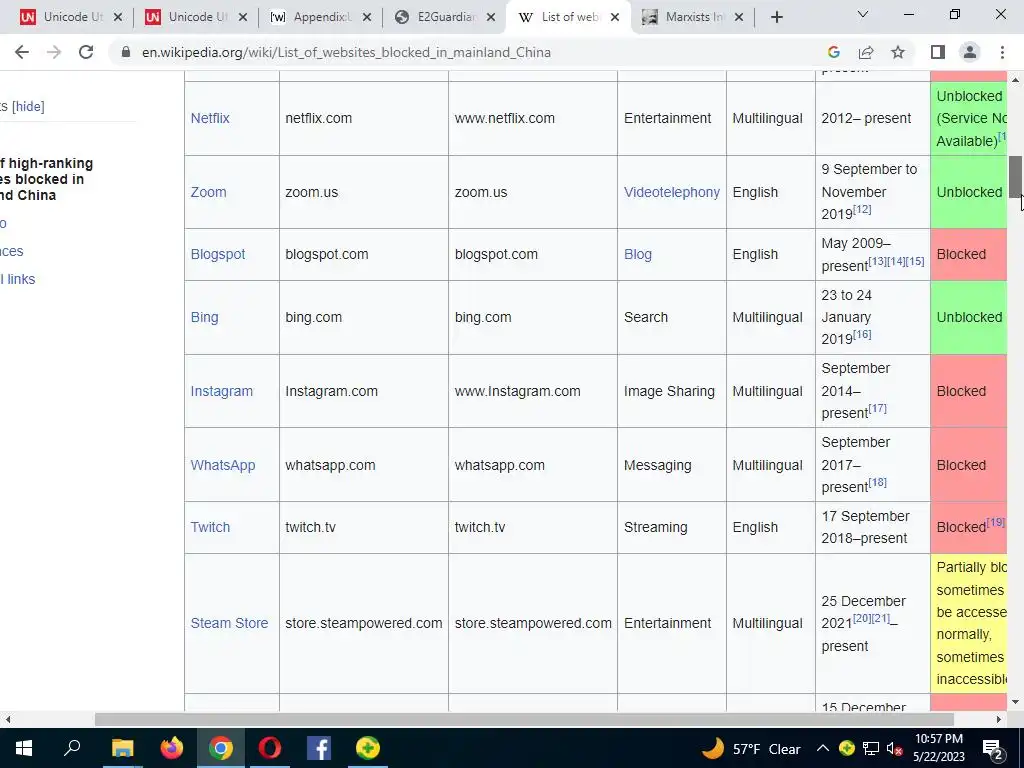Click the horizontal scrollbar thumb
1024x768 pixels.
click(524, 720)
